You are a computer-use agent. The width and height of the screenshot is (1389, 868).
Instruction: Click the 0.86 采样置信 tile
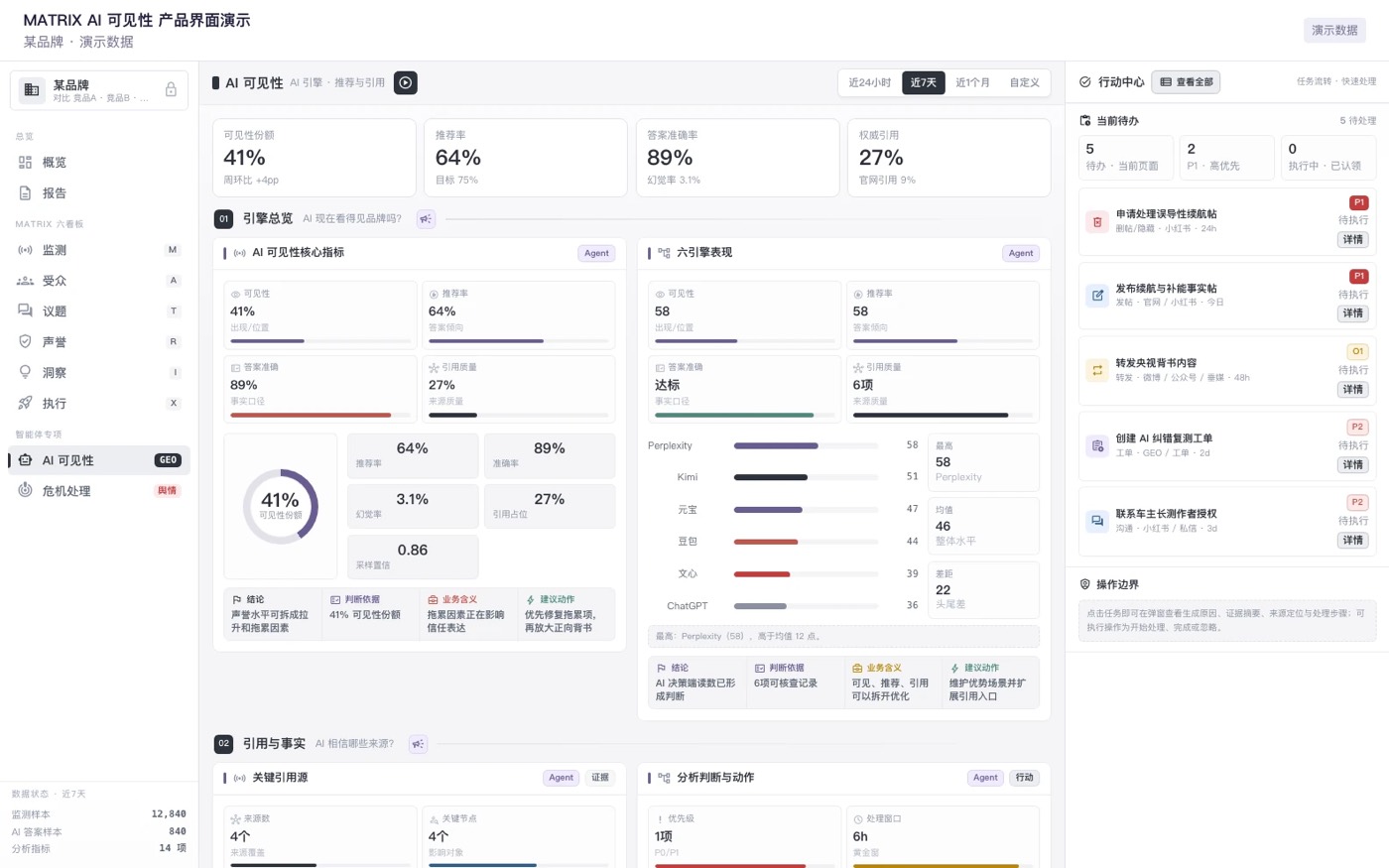tap(413, 557)
